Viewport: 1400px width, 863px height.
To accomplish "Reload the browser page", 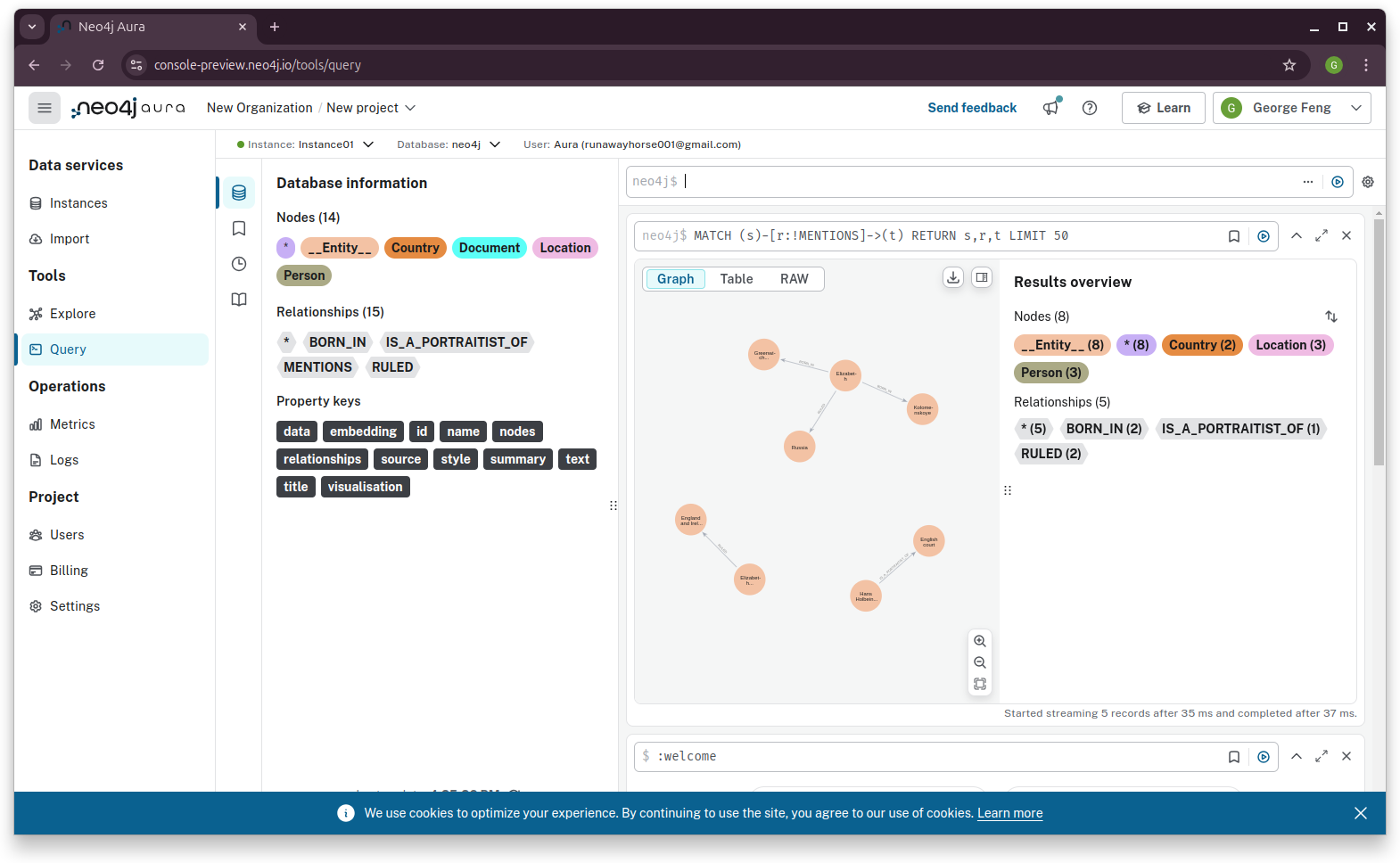I will [x=98, y=65].
